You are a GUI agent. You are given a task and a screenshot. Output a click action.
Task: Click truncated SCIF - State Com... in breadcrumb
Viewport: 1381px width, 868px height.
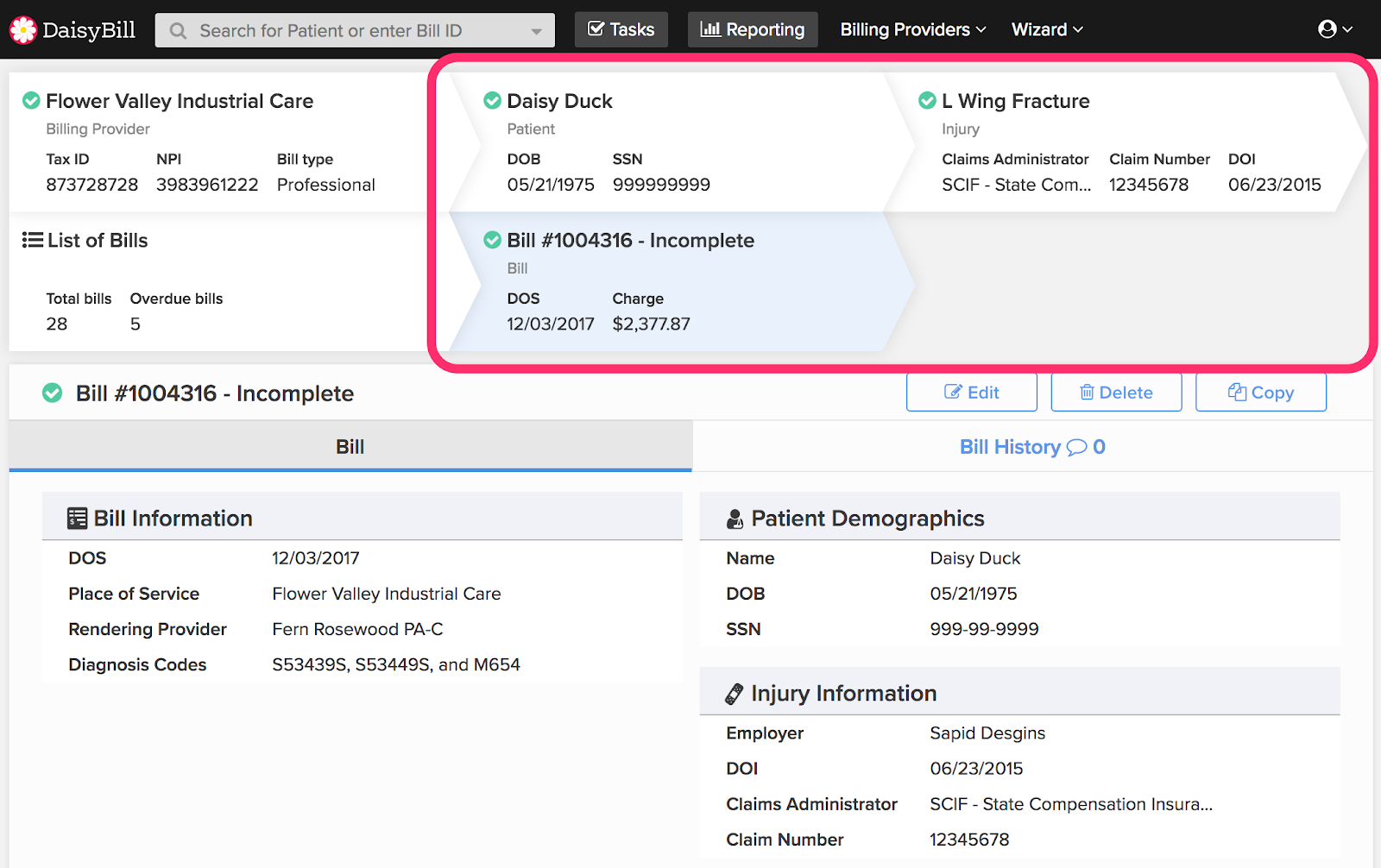click(x=1017, y=185)
